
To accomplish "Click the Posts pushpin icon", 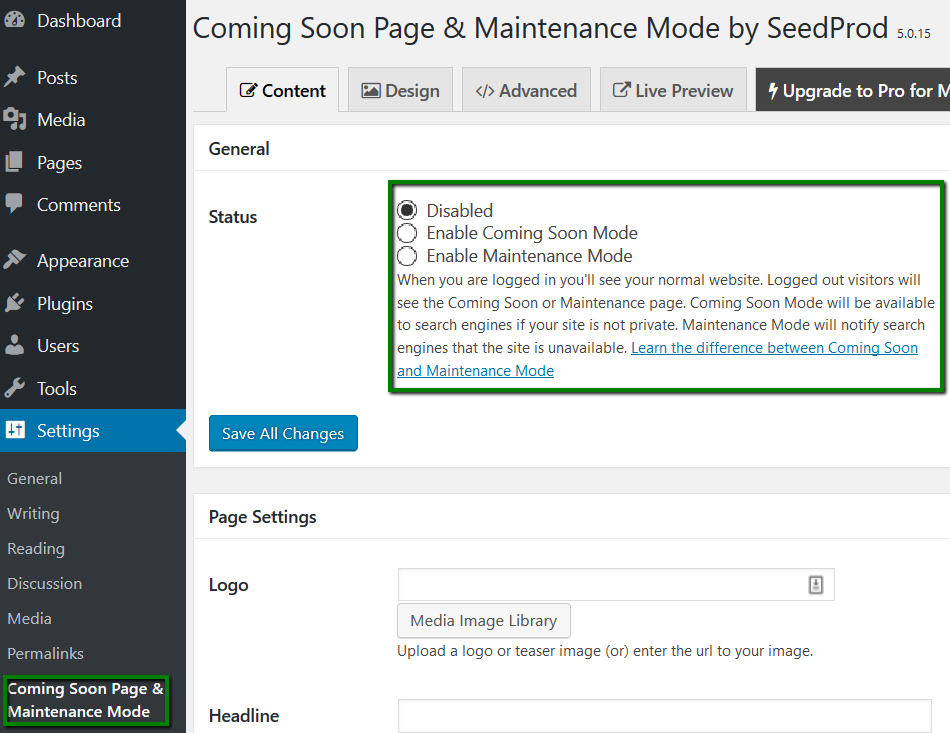I will pos(14,77).
